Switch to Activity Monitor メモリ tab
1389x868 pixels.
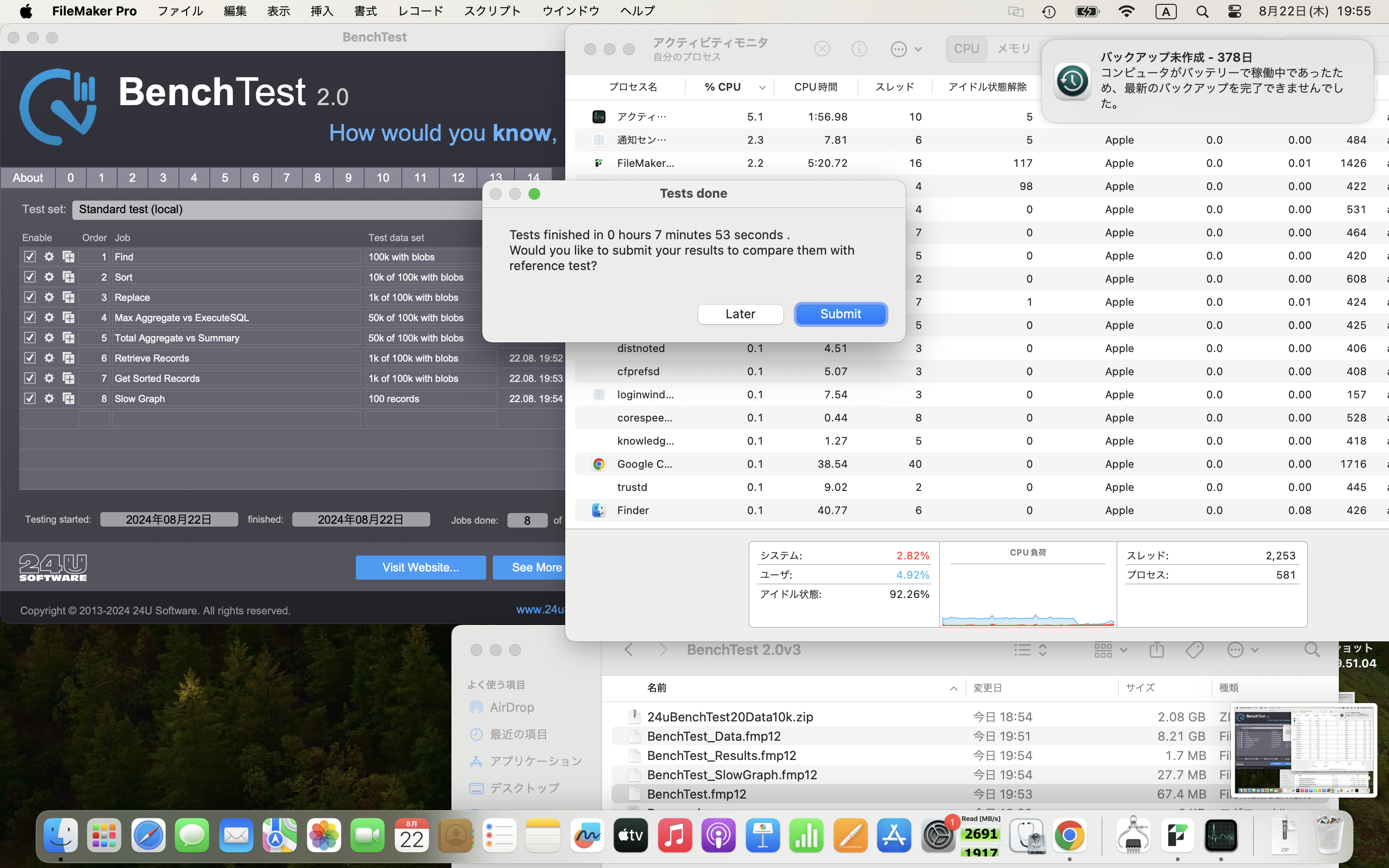(x=1014, y=49)
